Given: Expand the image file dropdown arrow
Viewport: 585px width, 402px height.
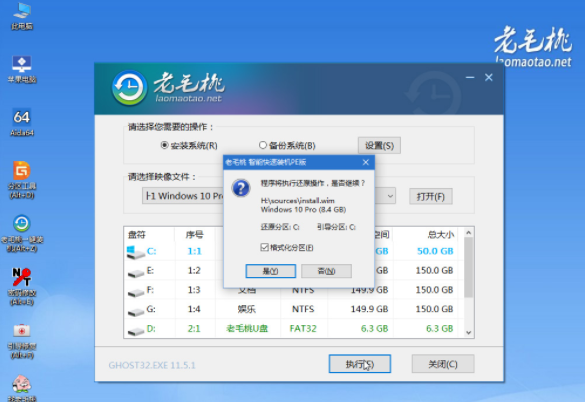Looking at the screenshot, I should [x=390, y=196].
